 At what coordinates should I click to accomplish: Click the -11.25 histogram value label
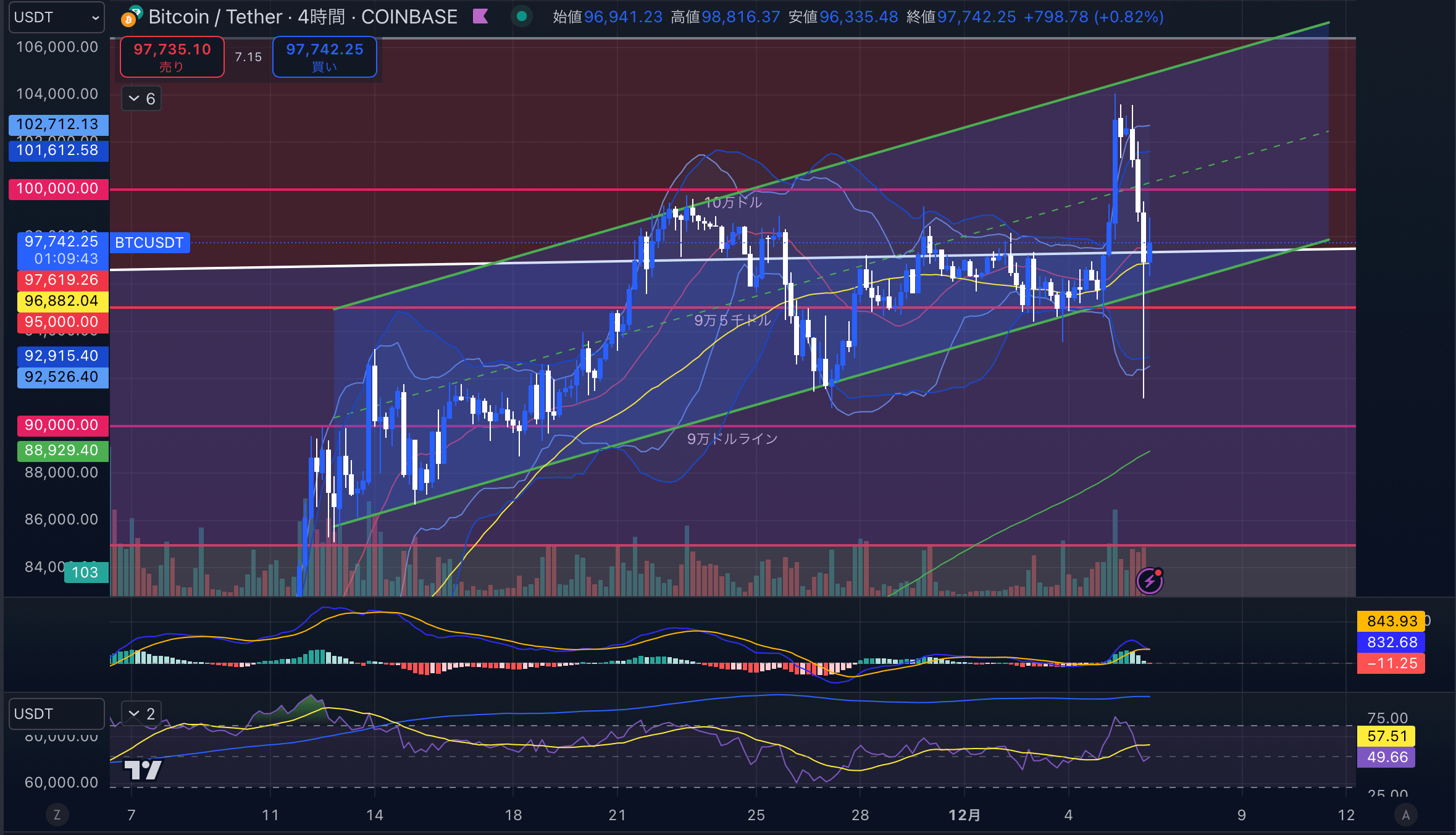1391,663
